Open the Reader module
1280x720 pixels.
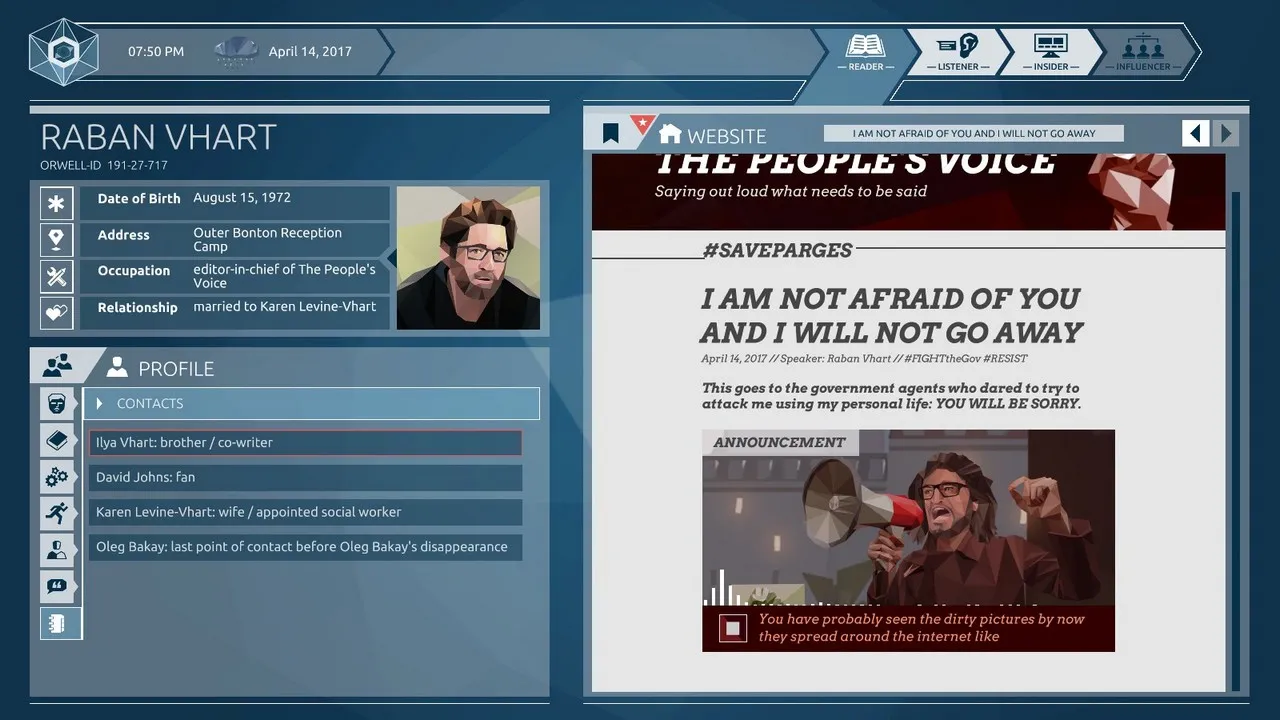click(x=866, y=52)
